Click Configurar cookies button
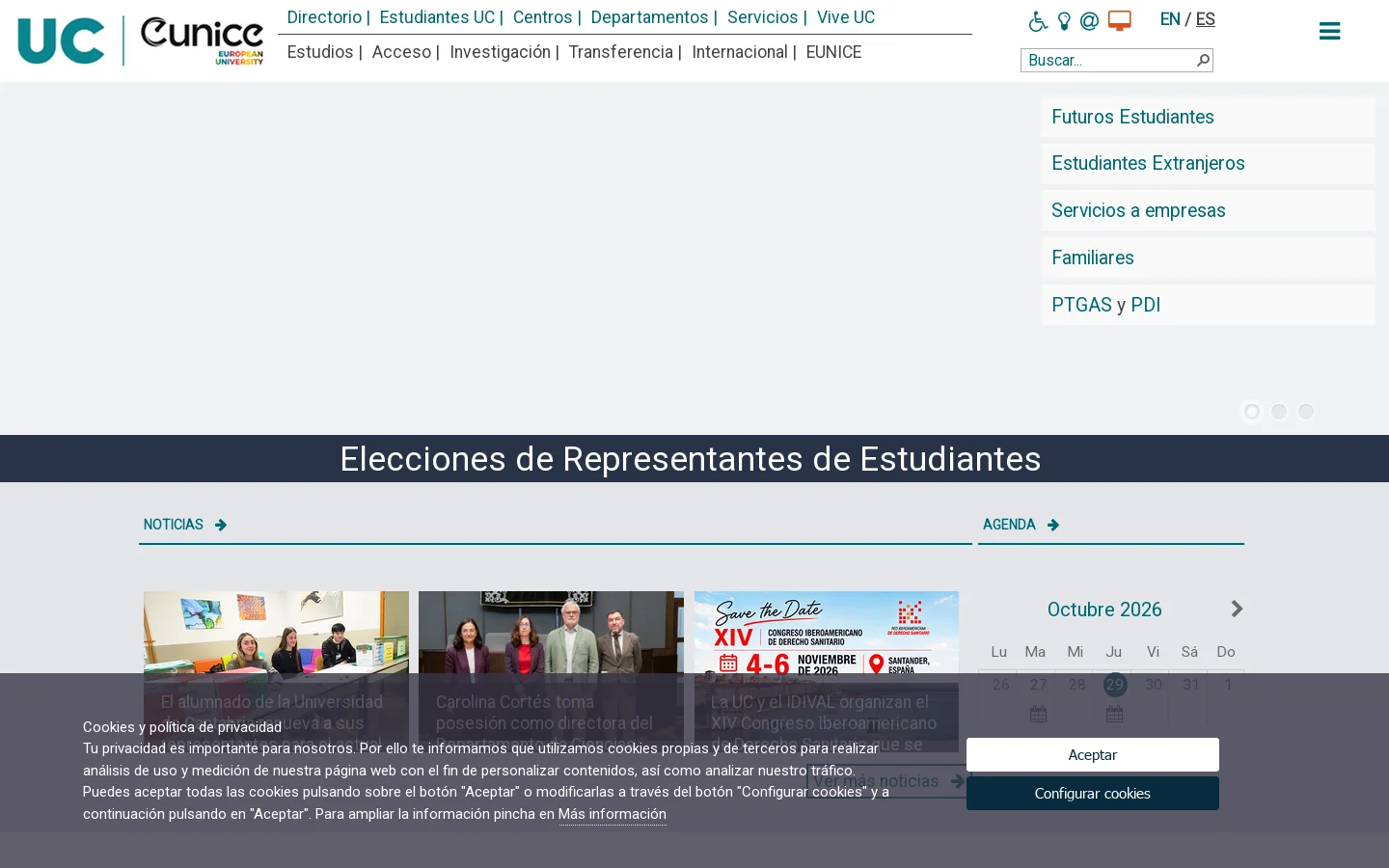This screenshot has height=868, width=1389. pos(1092,794)
